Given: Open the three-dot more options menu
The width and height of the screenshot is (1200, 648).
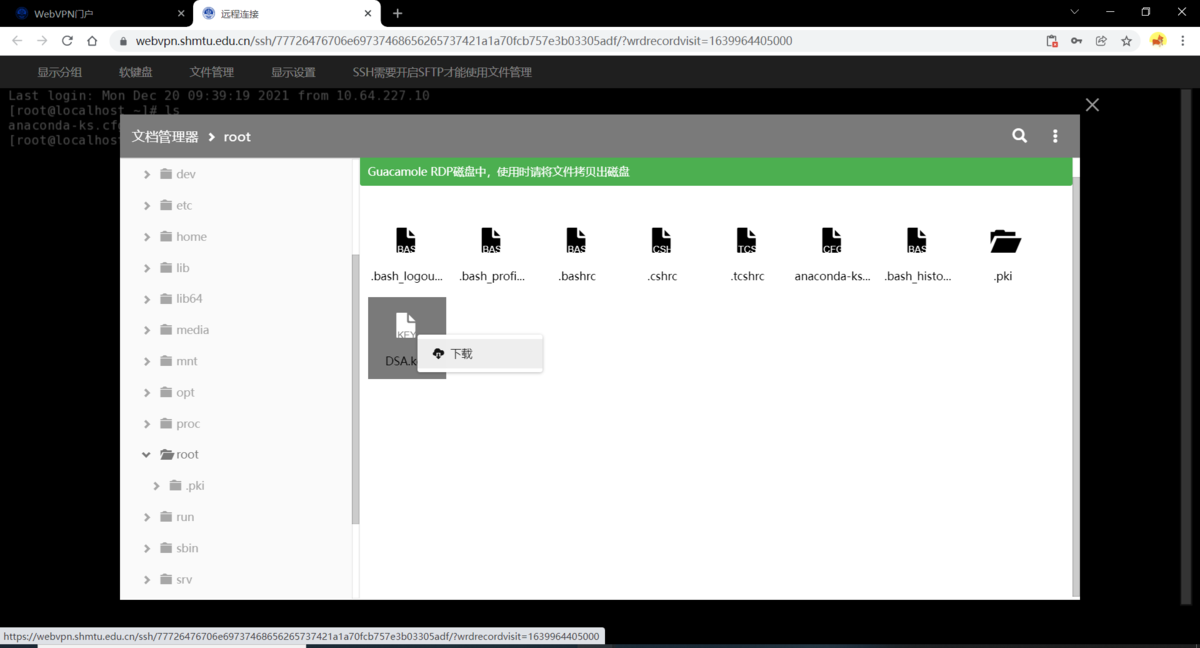Looking at the screenshot, I should coord(1054,136).
